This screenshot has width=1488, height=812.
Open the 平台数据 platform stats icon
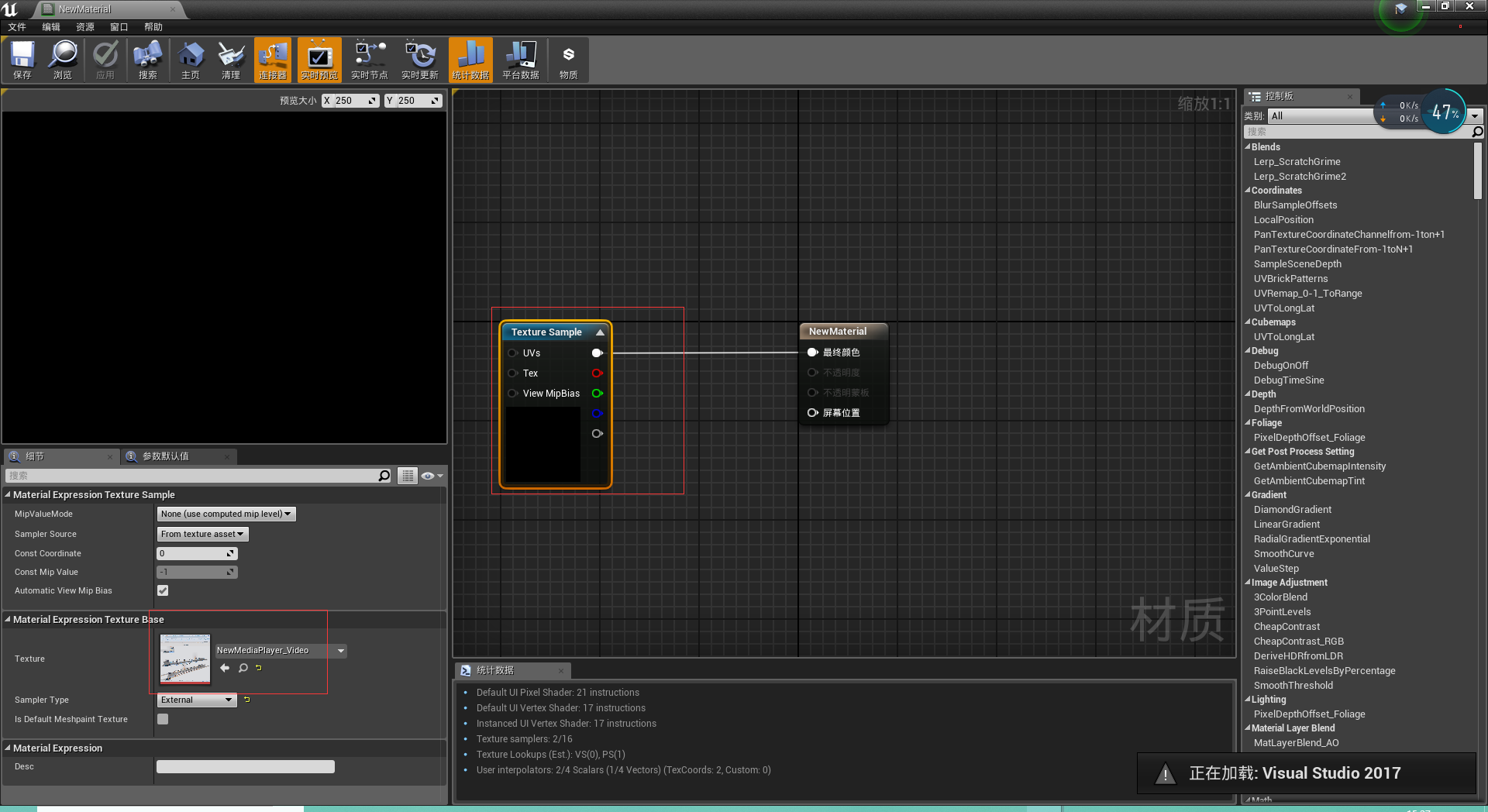click(x=520, y=60)
